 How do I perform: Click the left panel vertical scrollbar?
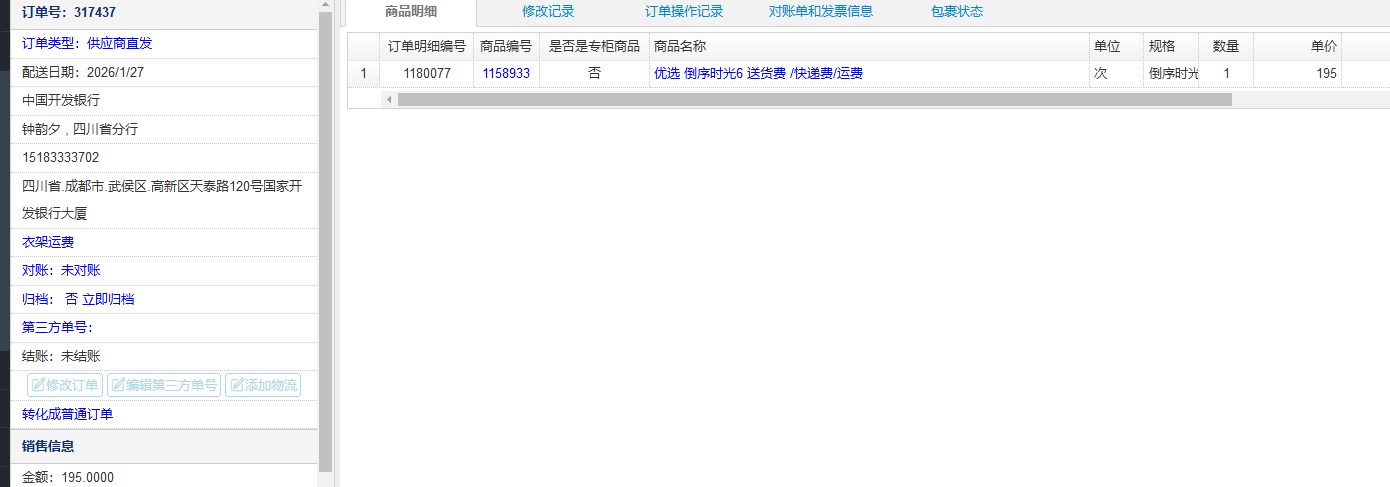[x=325, y=240]
